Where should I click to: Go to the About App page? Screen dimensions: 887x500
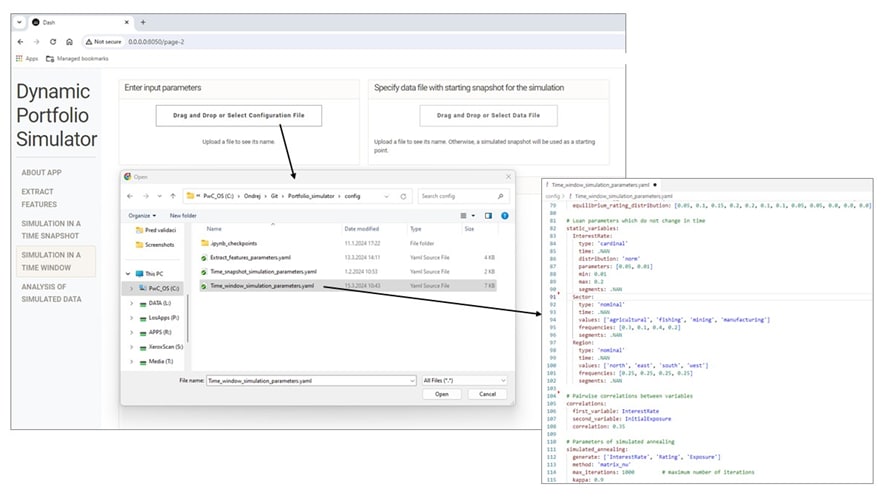click(42, 172)
